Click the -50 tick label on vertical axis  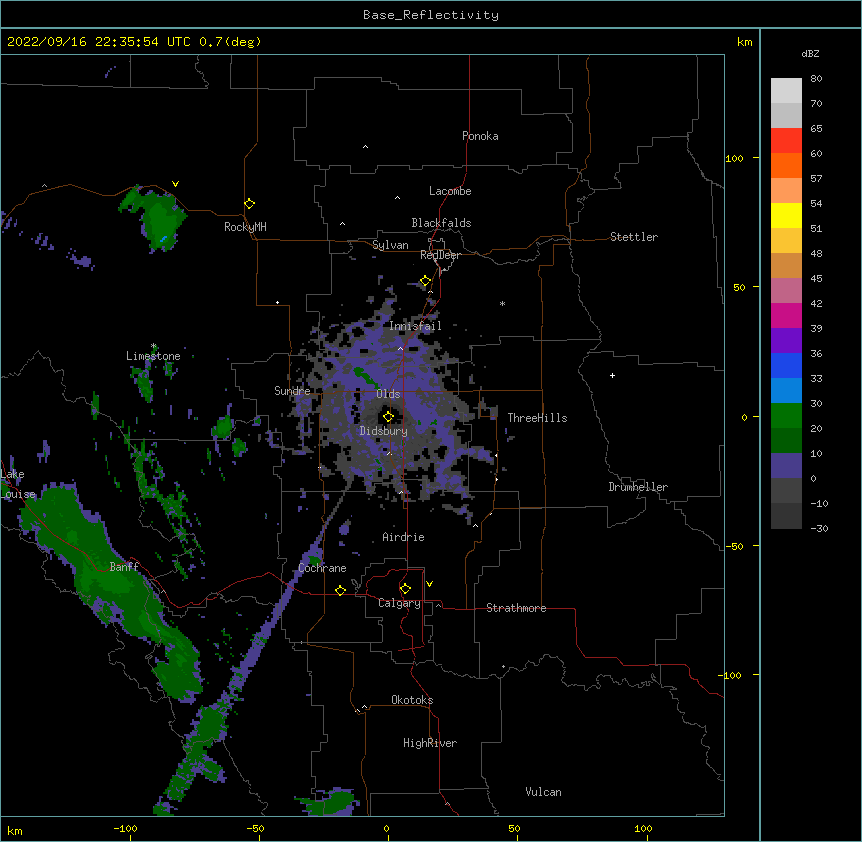coord(734,546)
